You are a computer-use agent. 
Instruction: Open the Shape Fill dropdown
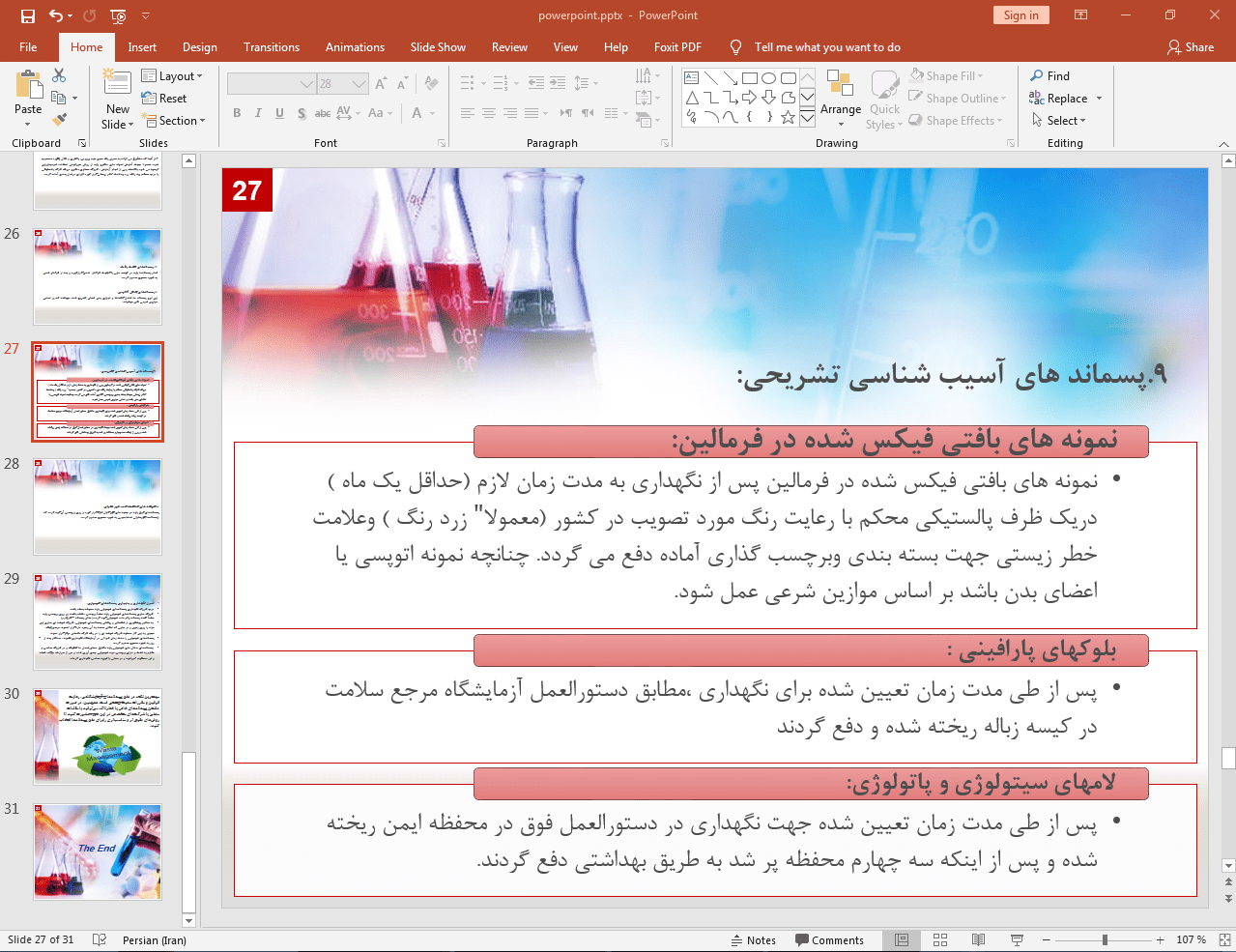946,76
